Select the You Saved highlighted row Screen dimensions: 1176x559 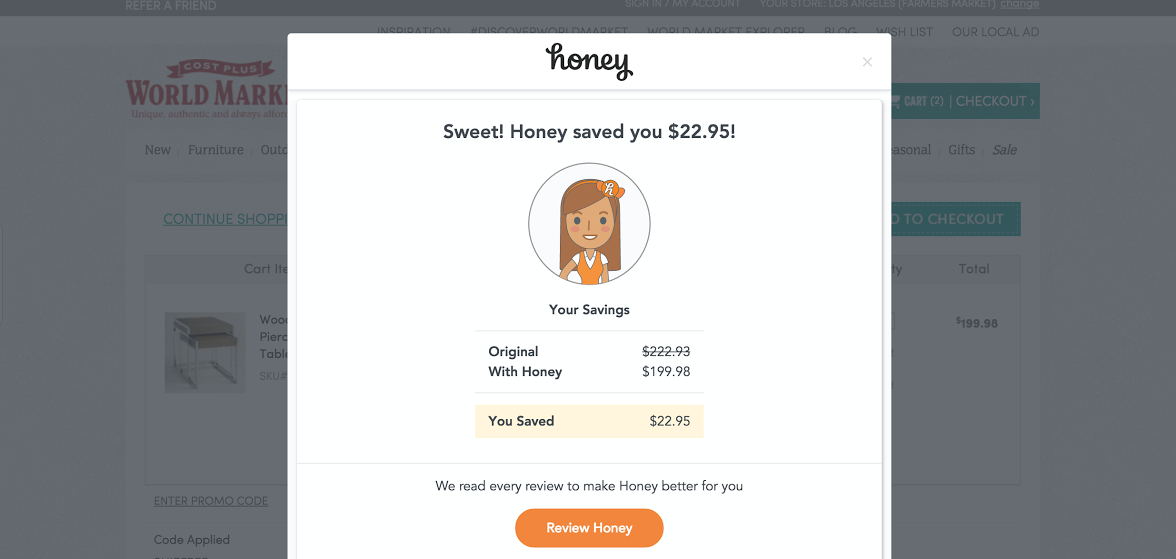point(589,421)
